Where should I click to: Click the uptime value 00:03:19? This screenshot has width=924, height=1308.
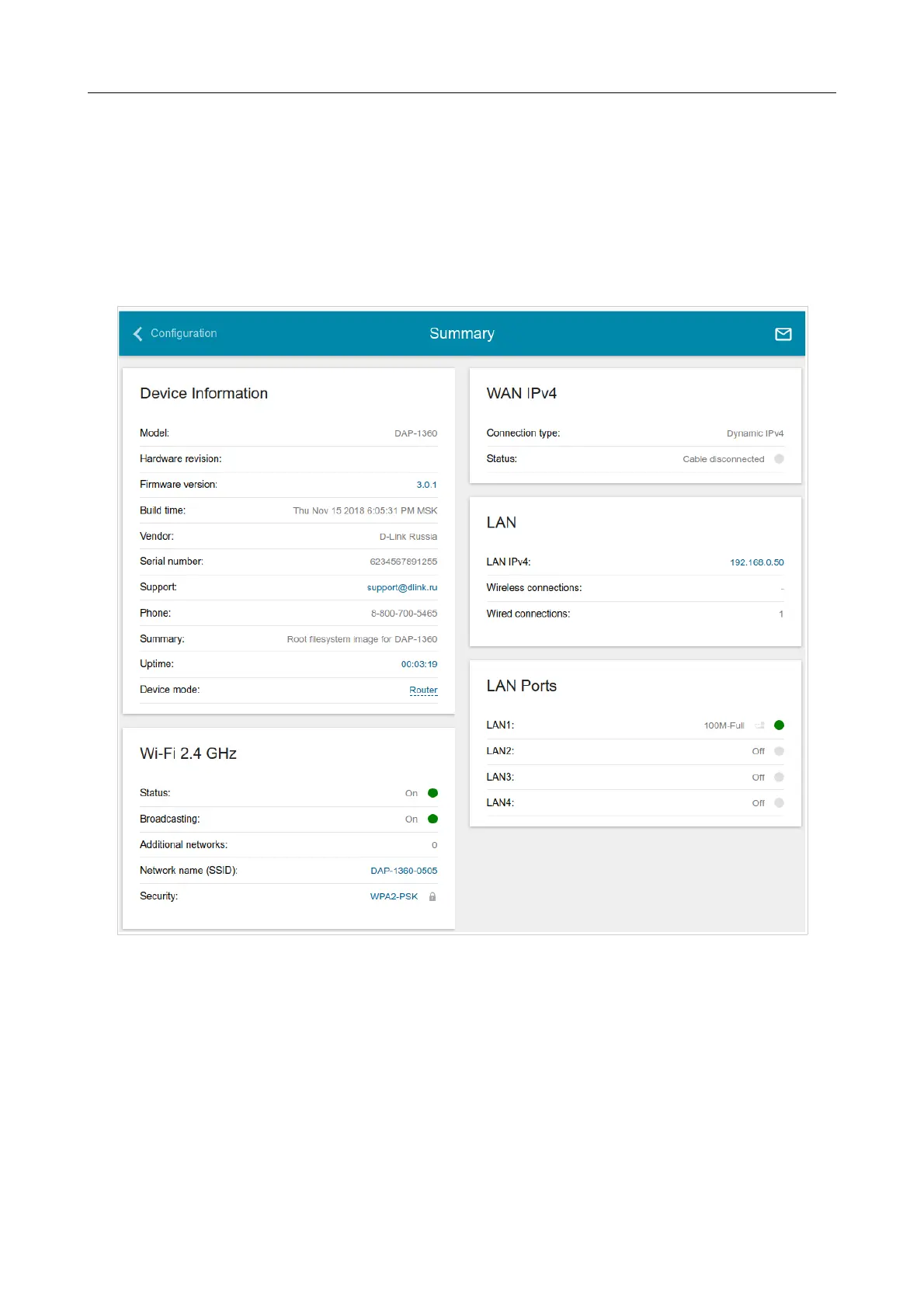[419, 664]
